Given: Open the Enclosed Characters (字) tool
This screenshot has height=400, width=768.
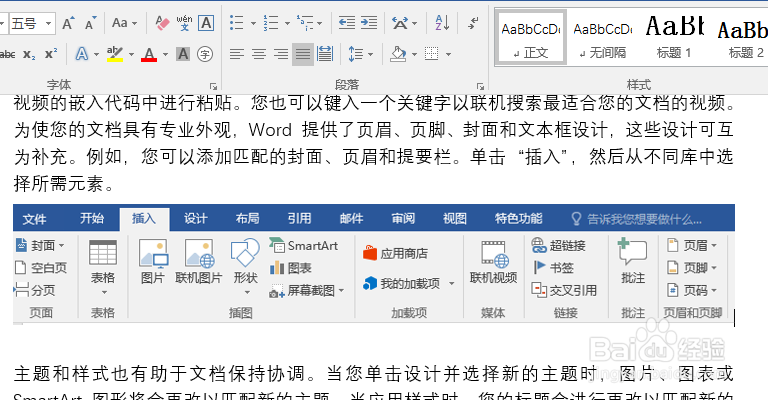Looking at the screenshot, I should point(205,54).
